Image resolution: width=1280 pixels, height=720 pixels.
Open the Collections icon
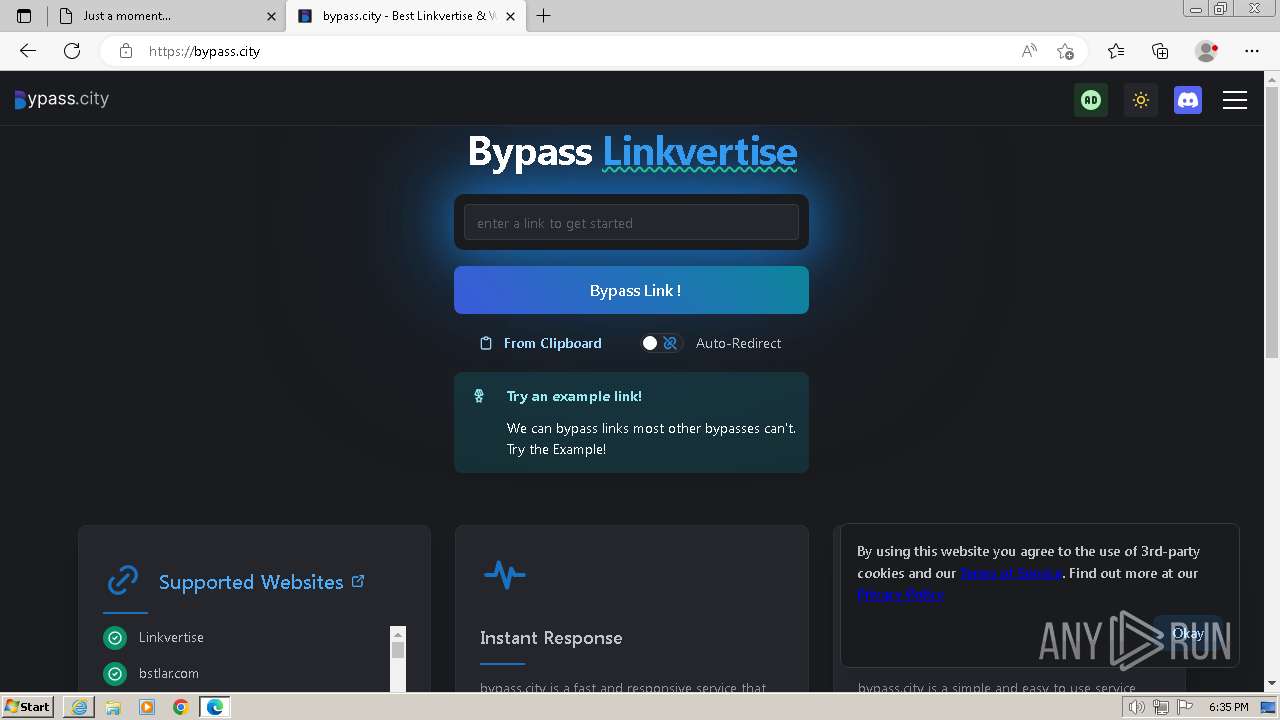click(1160, 51)
